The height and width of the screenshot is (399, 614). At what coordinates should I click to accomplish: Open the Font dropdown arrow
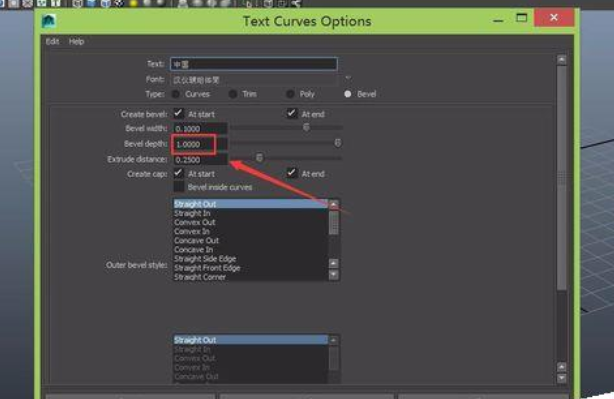tap(348, 78)
